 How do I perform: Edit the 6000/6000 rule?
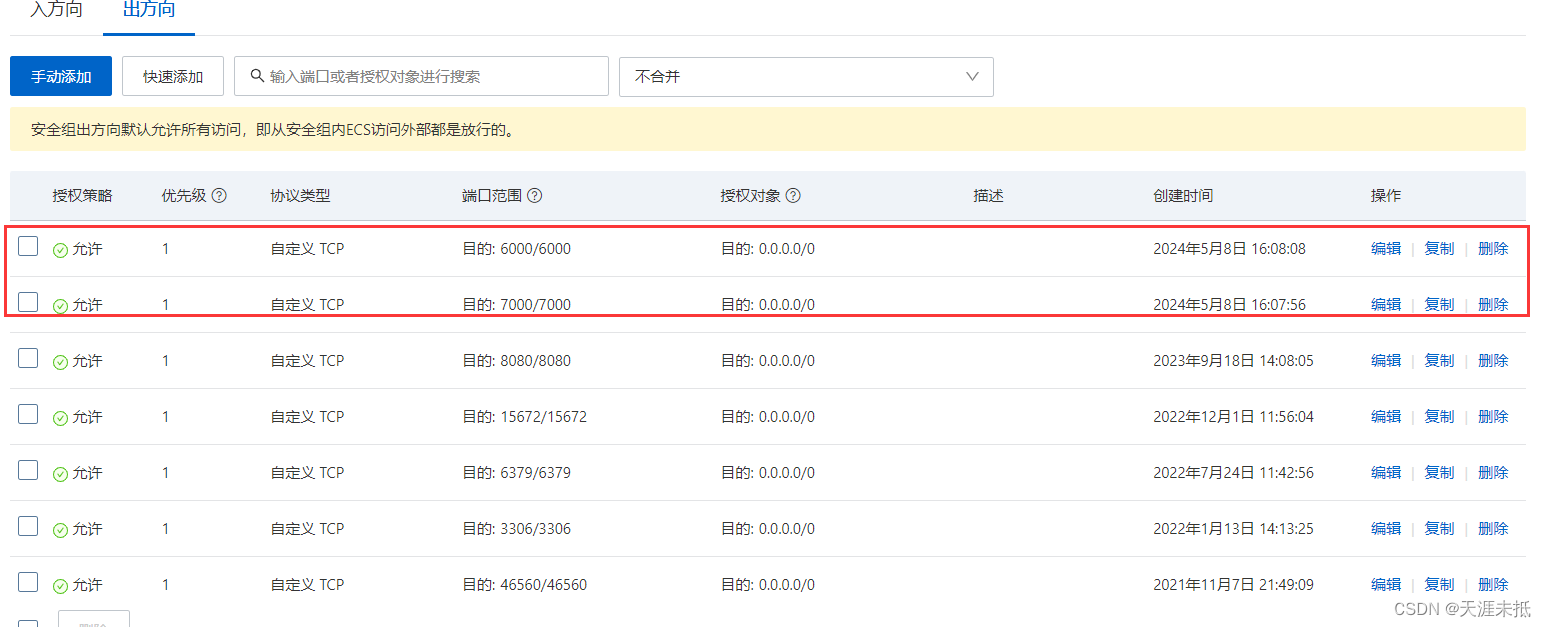tap(1386, 249)
